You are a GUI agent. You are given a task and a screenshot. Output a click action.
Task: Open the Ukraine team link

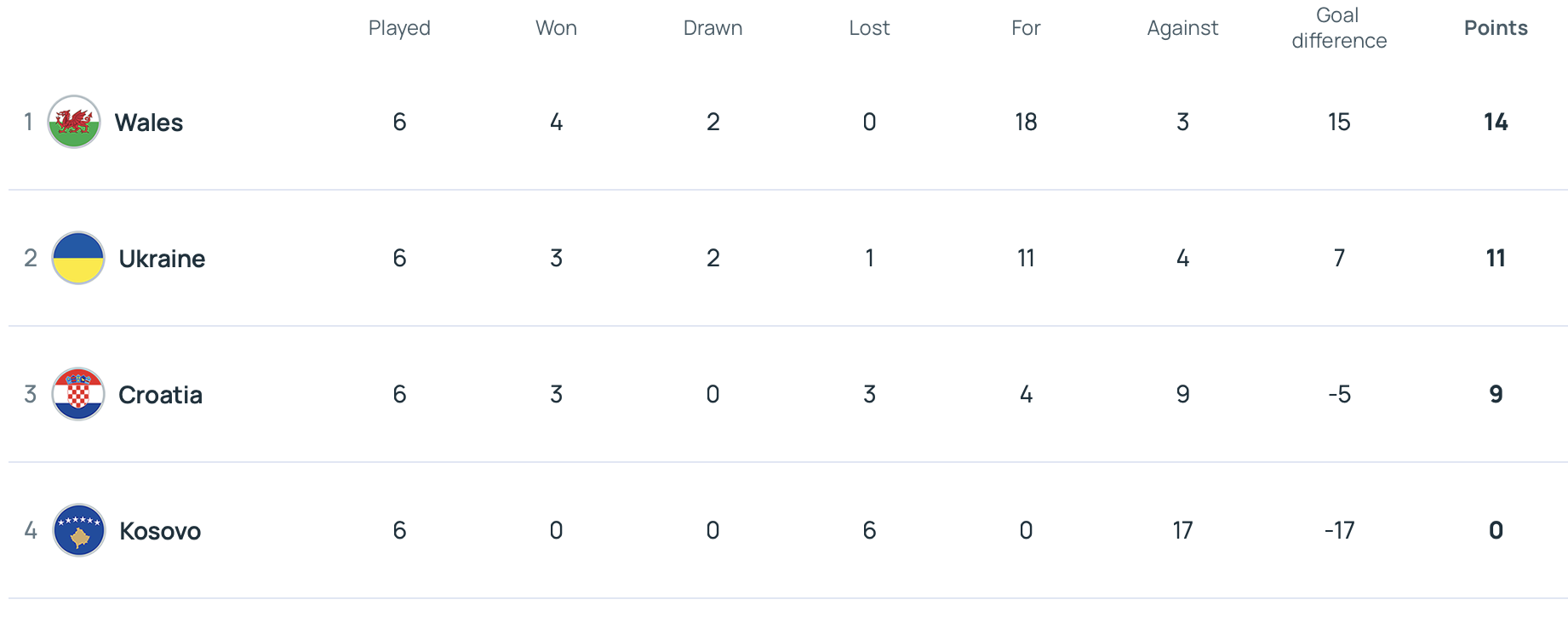pyautogui.click(x=162, y=259)
